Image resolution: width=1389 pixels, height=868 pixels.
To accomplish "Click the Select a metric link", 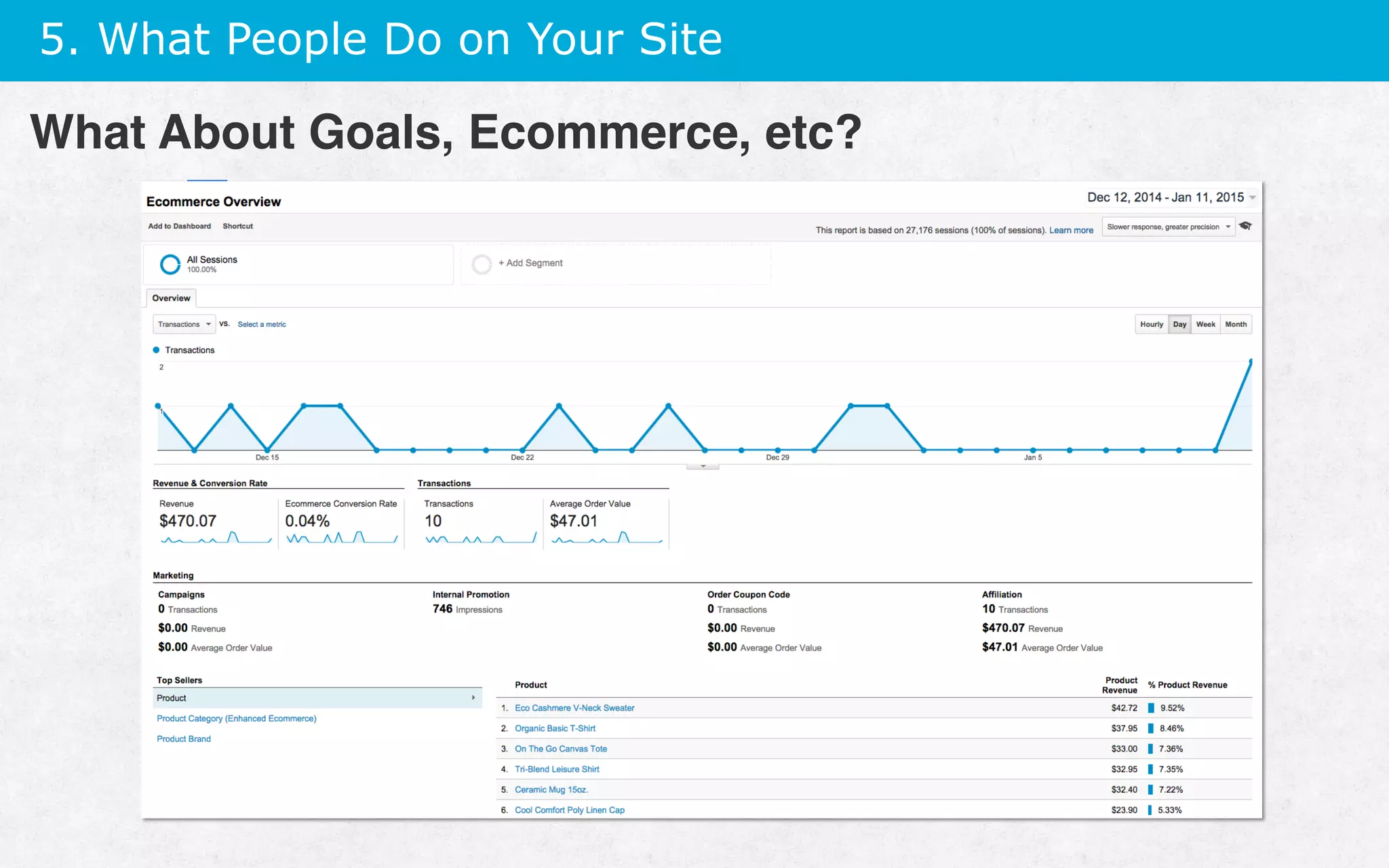I will click(262, 325).
